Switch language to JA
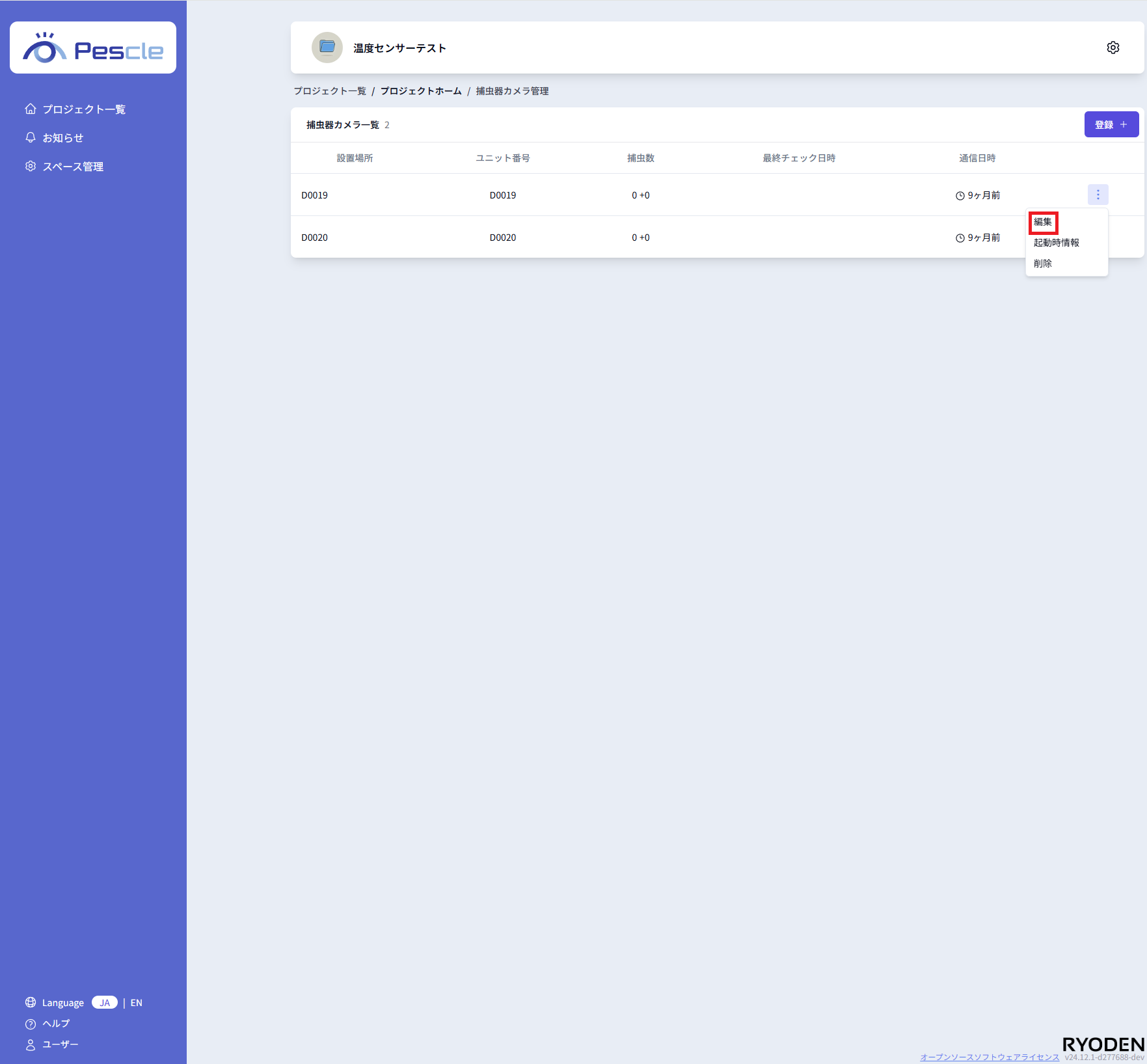The height and width of the screenshot is (1064, 1147). click(104, 1002)
